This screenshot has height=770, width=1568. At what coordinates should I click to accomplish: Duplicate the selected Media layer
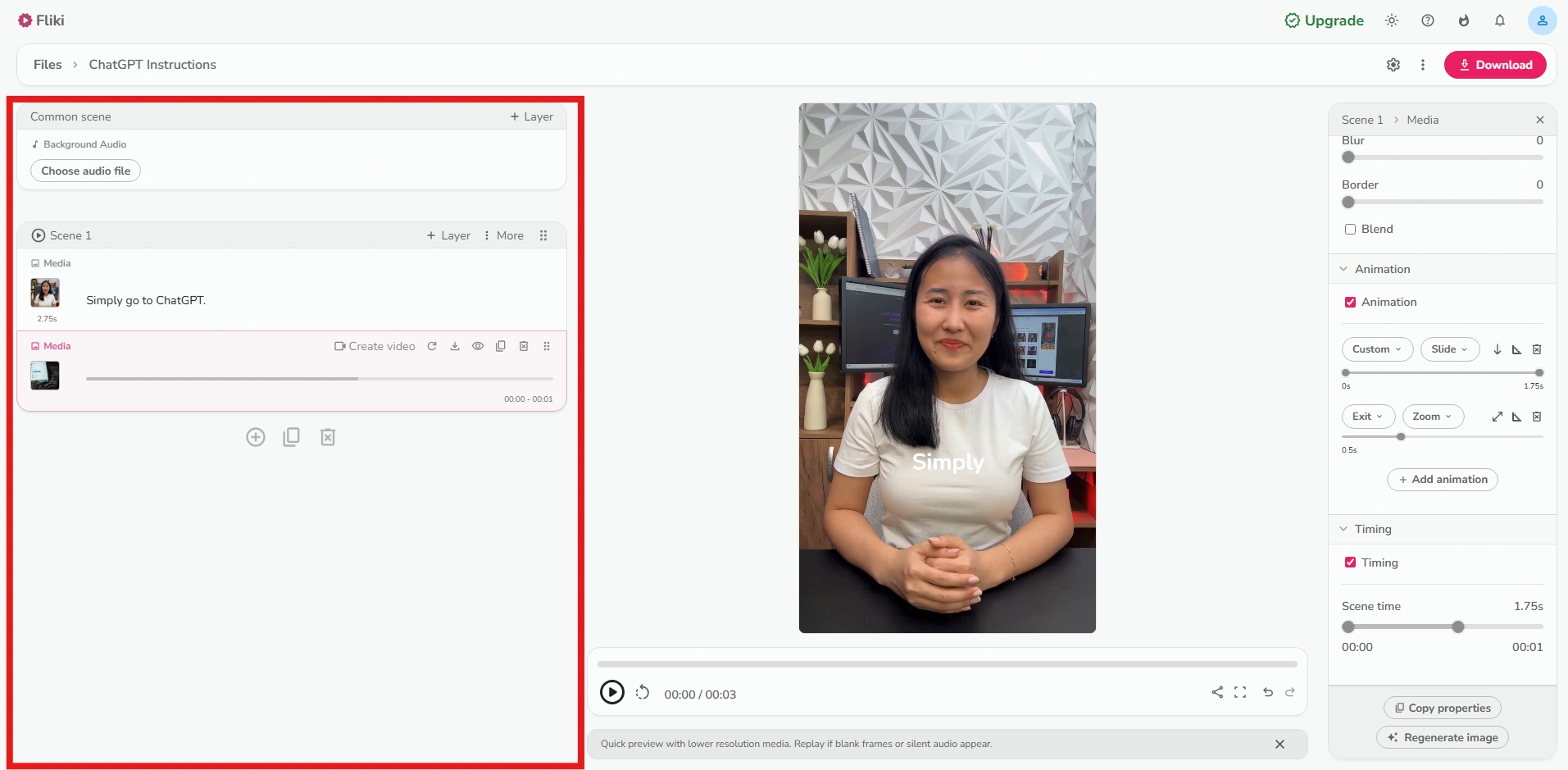(x=501, y=346)
